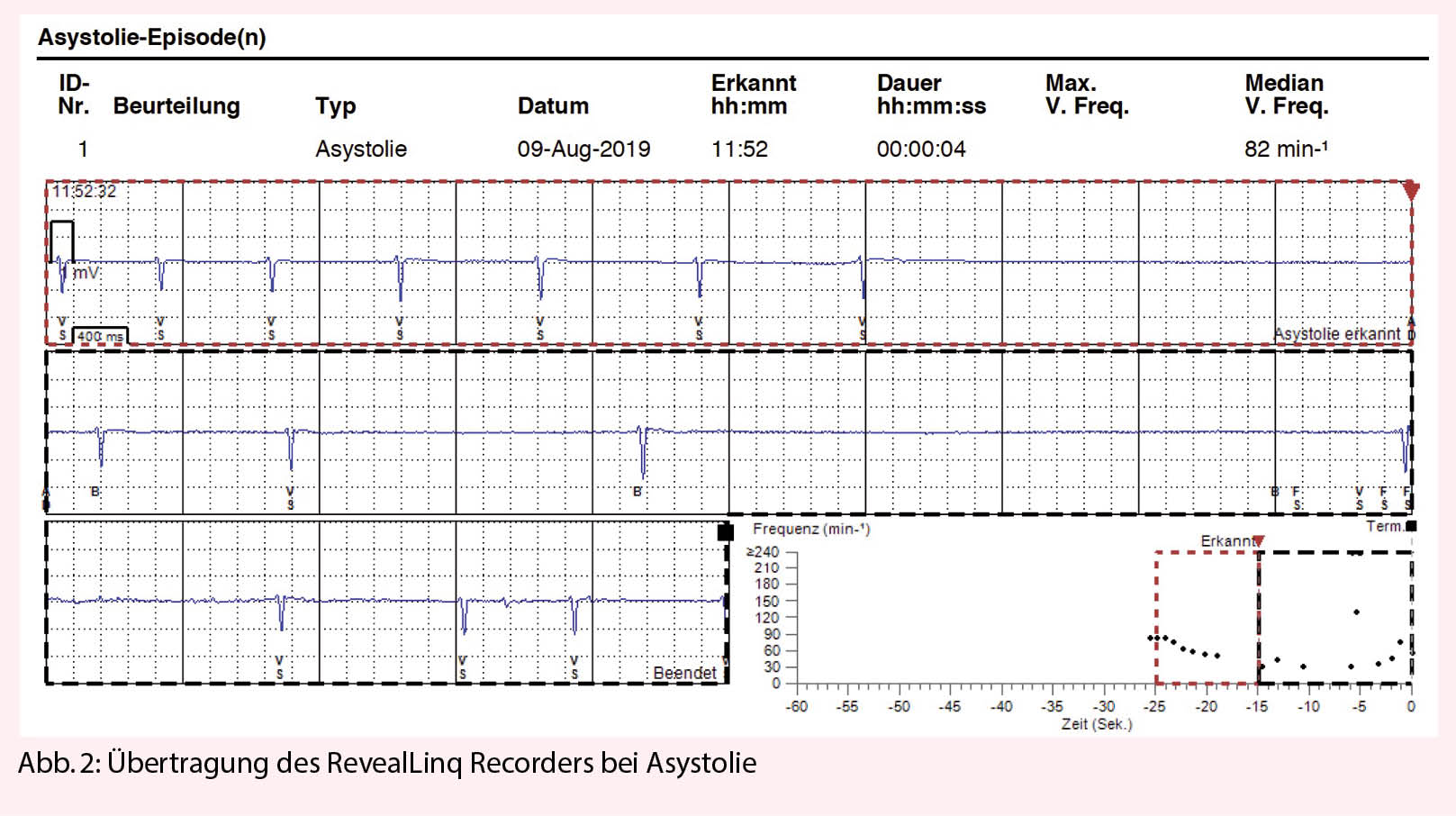Click the black square ending the third ECG strip
Screen dimensions: 1456x816
(725, 532)
